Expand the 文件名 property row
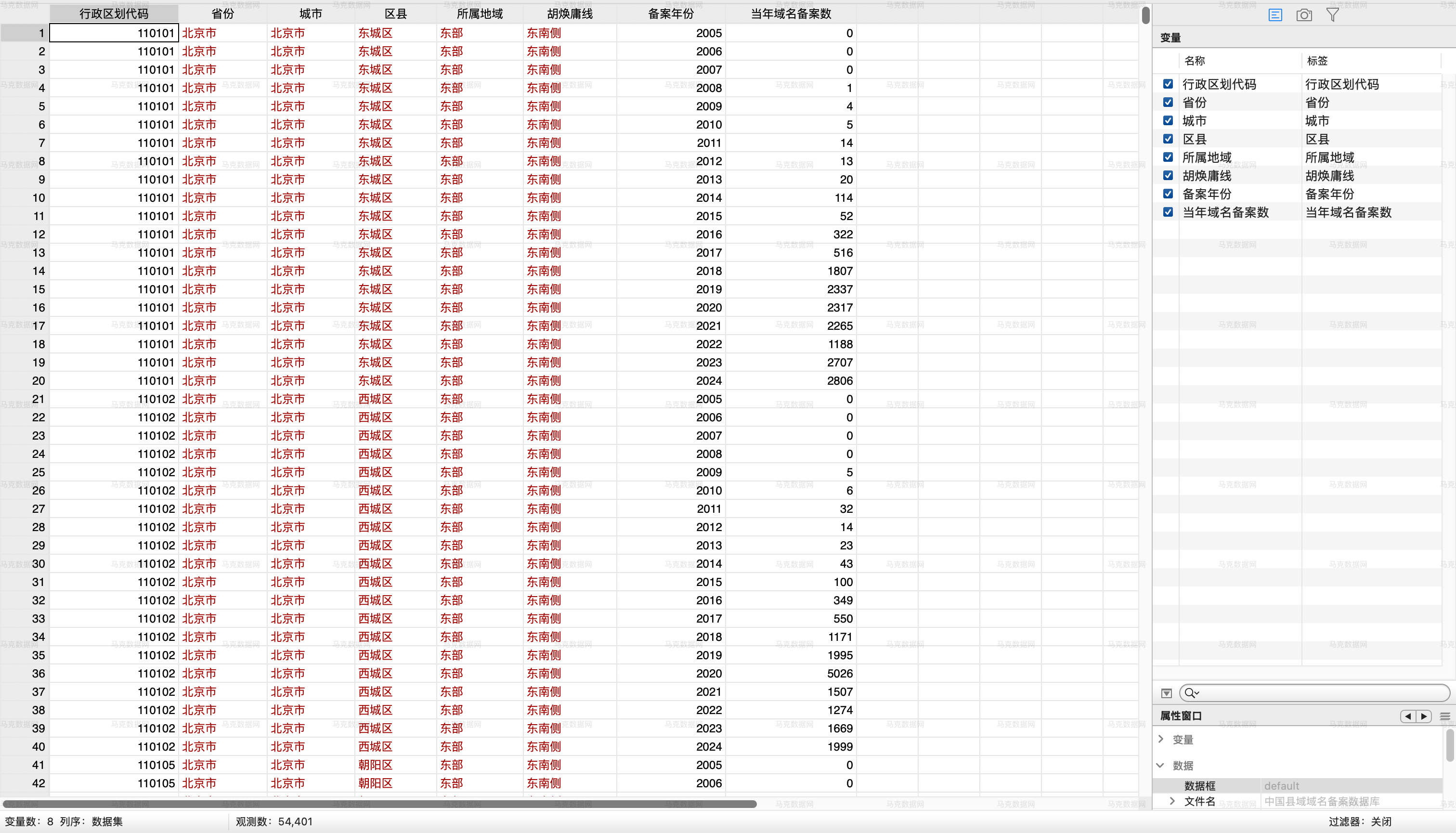The image size is (1456, 833). (1172, 801)
